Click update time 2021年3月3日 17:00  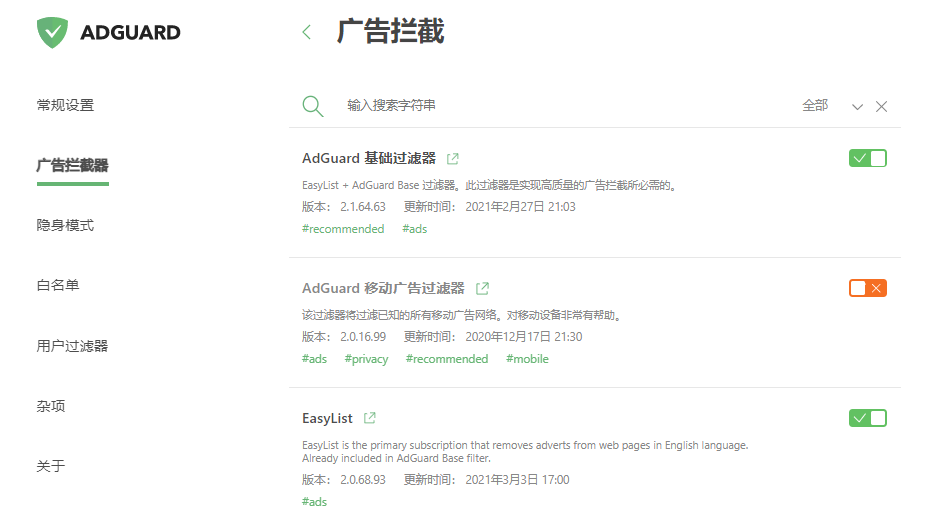(x=517, y=480)
